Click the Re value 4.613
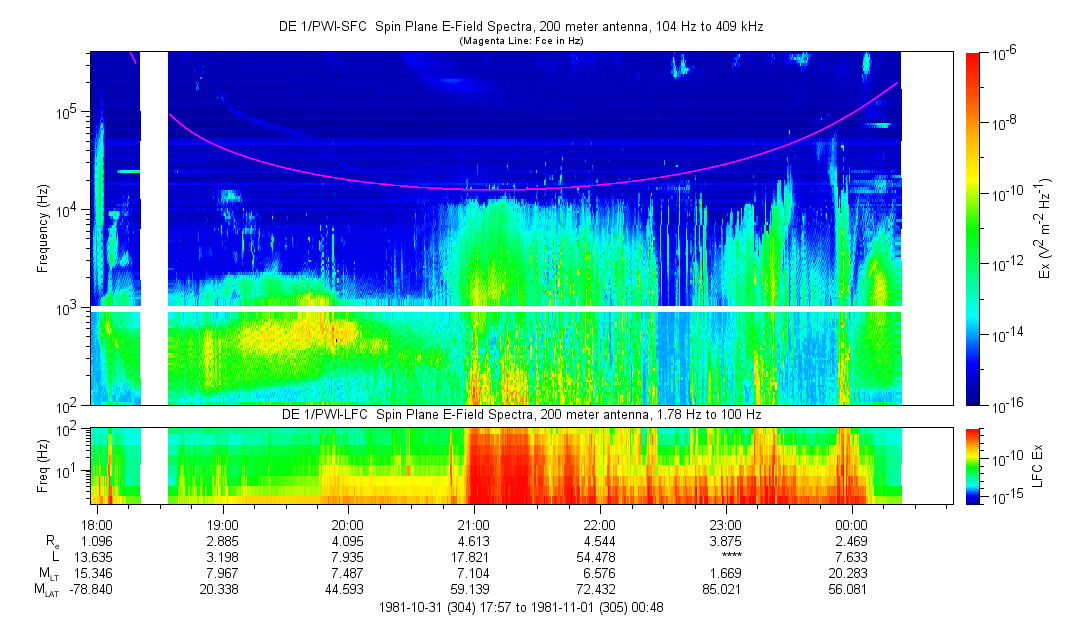 475,541
